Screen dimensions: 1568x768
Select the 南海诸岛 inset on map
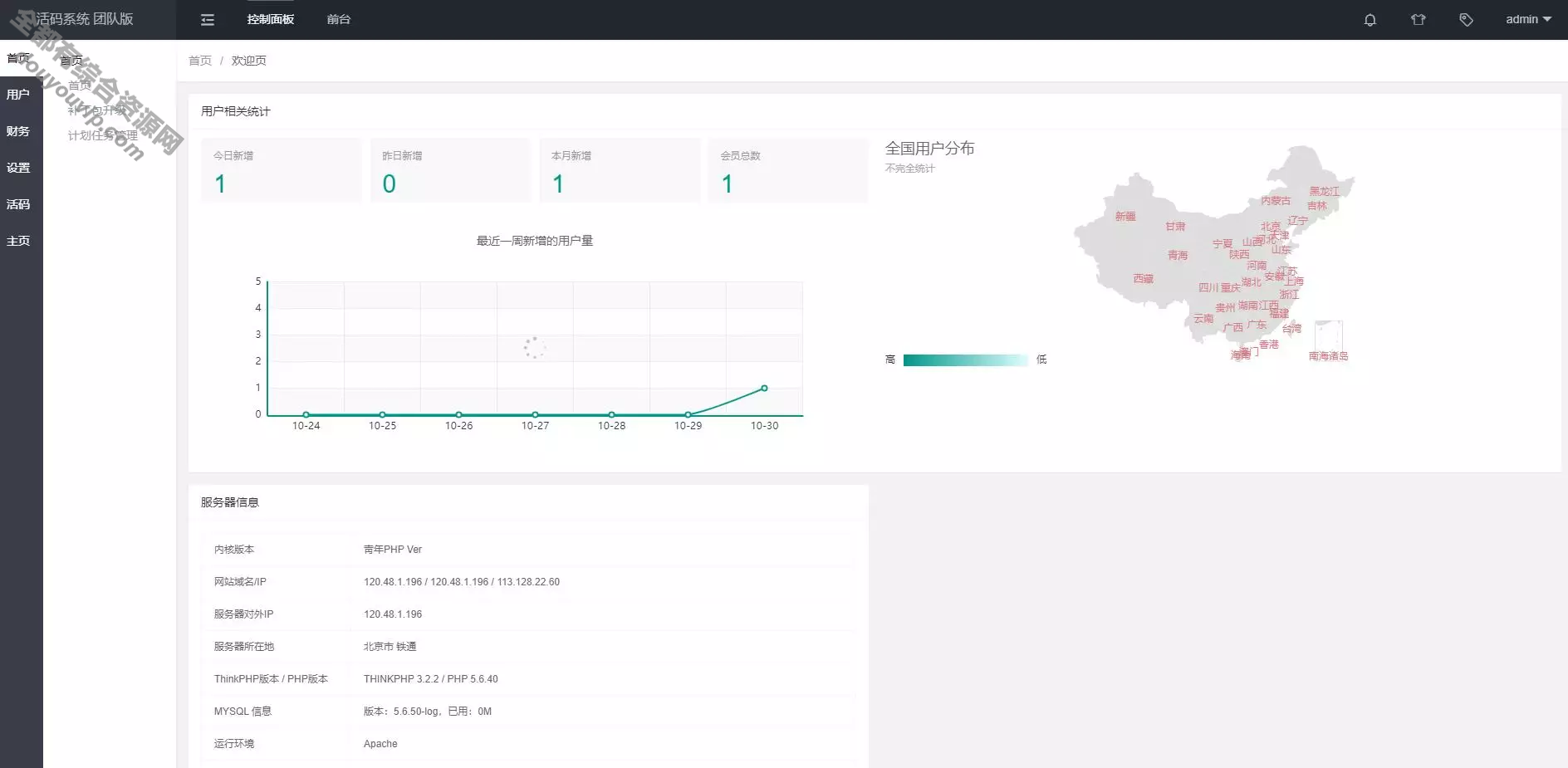pos(1329,335)
